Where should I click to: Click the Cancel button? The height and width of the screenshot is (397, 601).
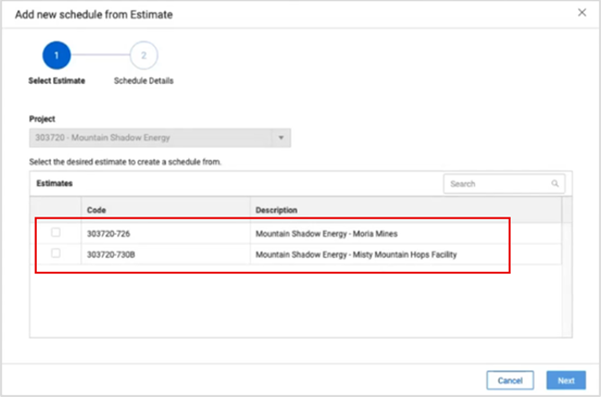point(510,380)
